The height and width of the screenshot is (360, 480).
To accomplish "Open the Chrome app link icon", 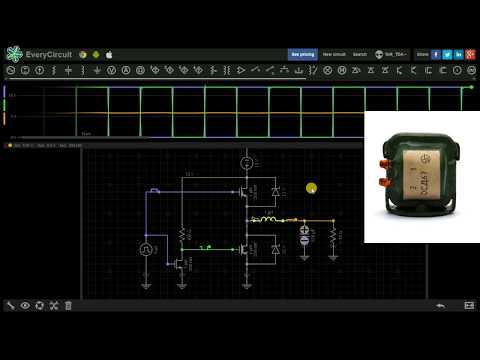I will (83, 55).
